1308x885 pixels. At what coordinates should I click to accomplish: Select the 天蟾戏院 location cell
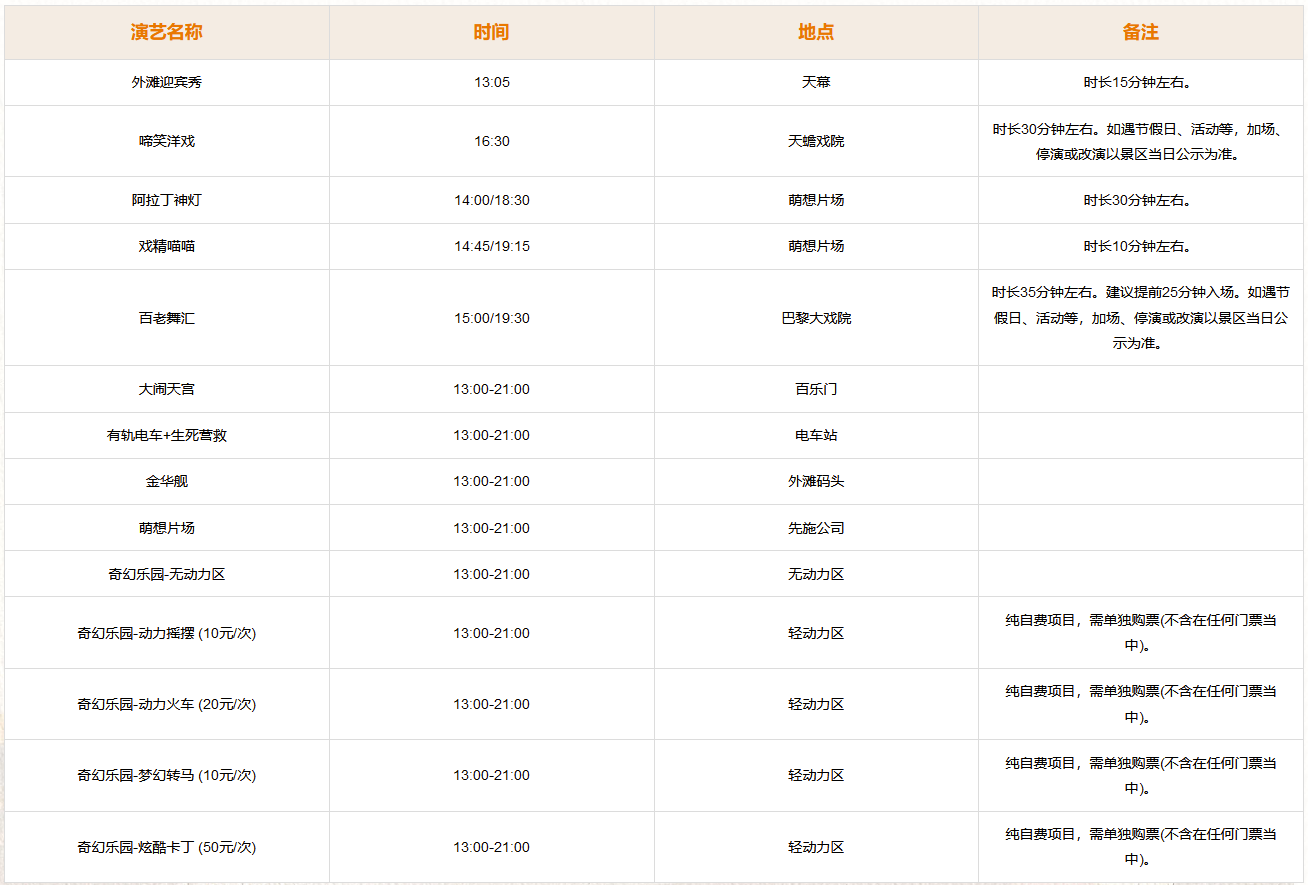(816, 141)
